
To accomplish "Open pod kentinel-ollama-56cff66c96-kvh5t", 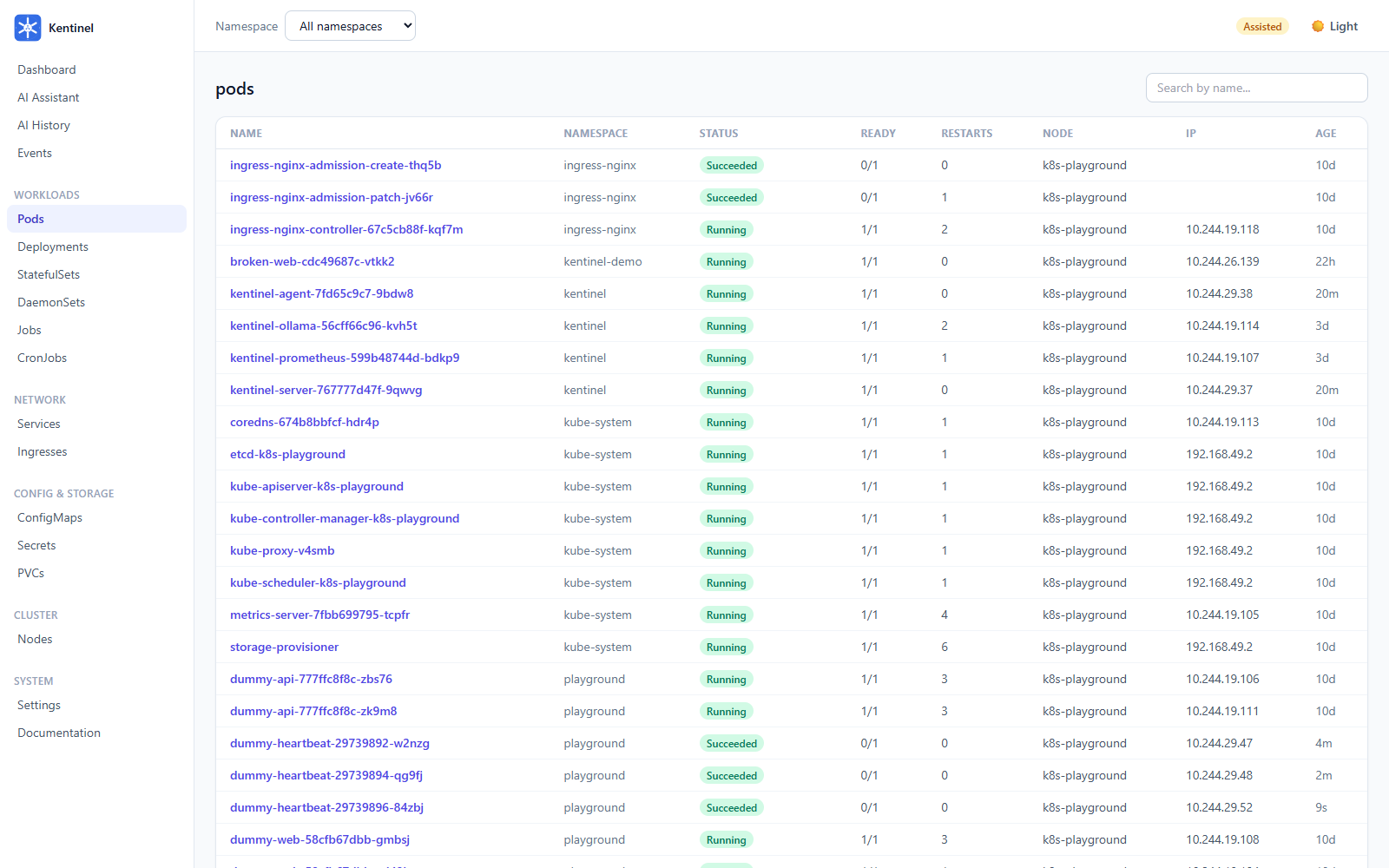I will [x=323, y=325].
